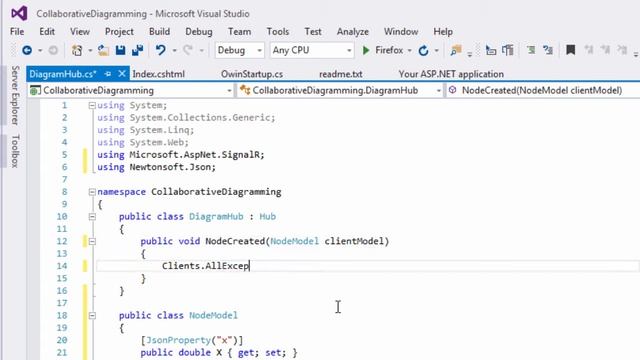
Task: Click the Next Bookmark icon
Action: coord(605,50)
